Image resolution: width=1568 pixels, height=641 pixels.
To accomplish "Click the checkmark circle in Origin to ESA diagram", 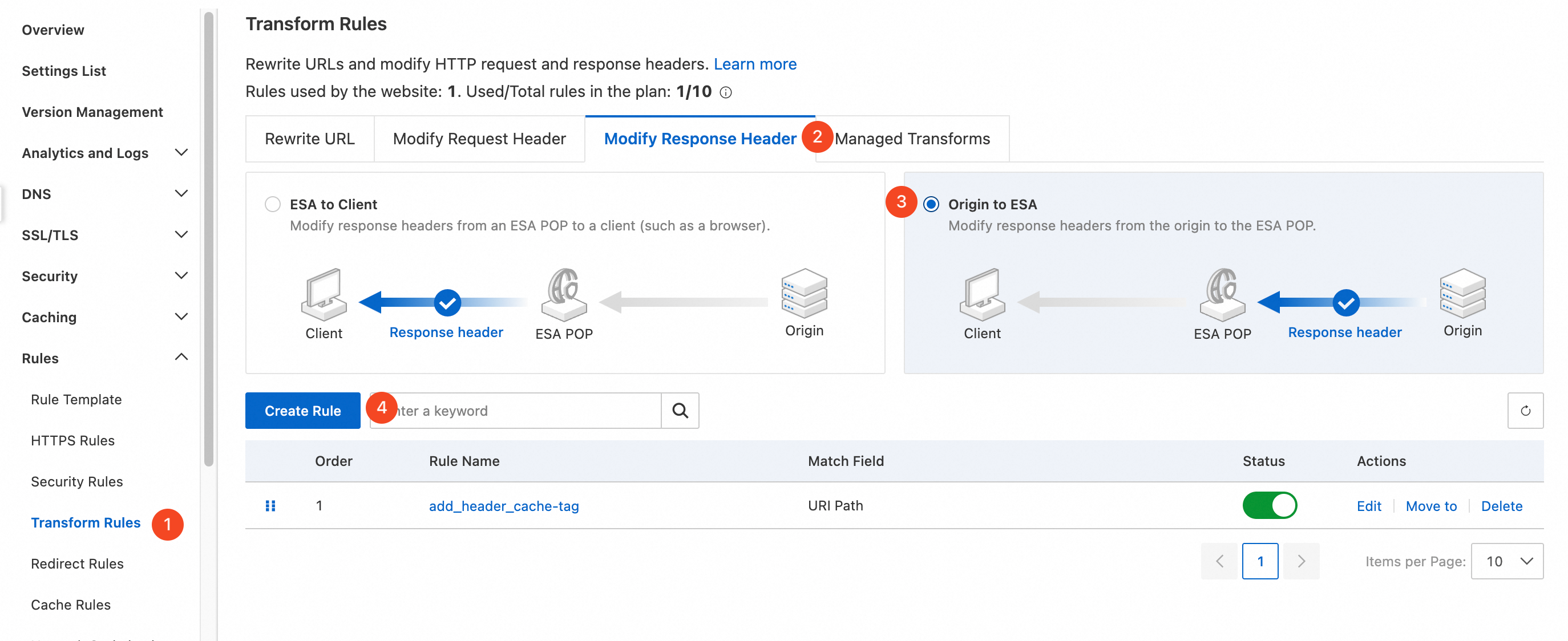I will coord(1346,302).
